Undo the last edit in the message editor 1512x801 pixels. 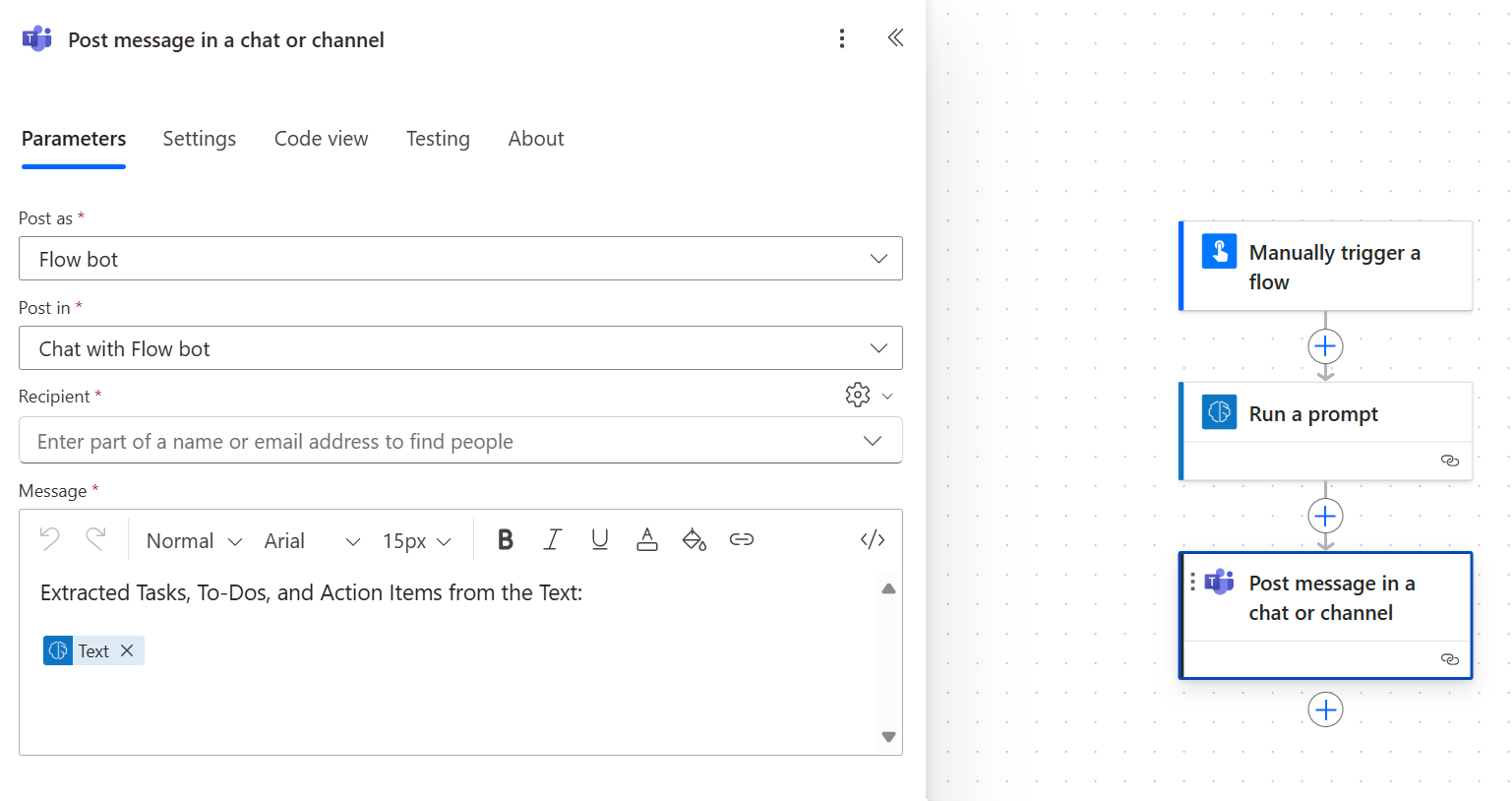tap(50, 539)
